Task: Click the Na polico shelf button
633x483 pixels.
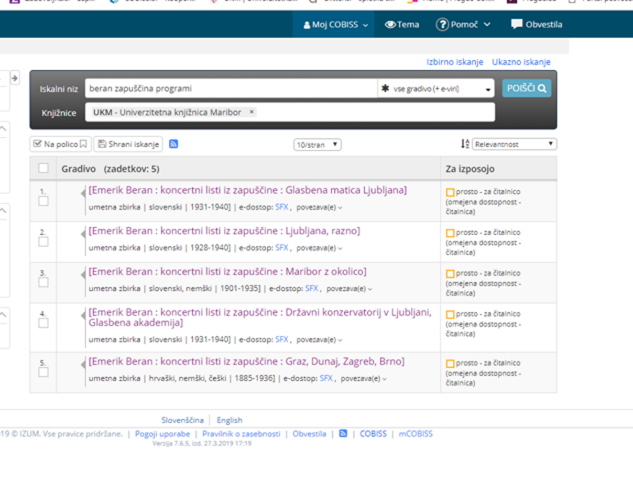Action: (59, 144)
